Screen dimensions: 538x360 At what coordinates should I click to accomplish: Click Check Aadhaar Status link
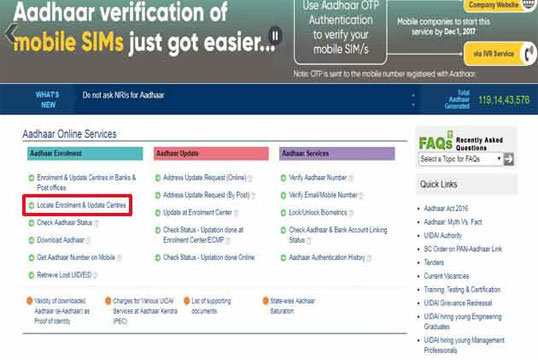pos(65,223)
